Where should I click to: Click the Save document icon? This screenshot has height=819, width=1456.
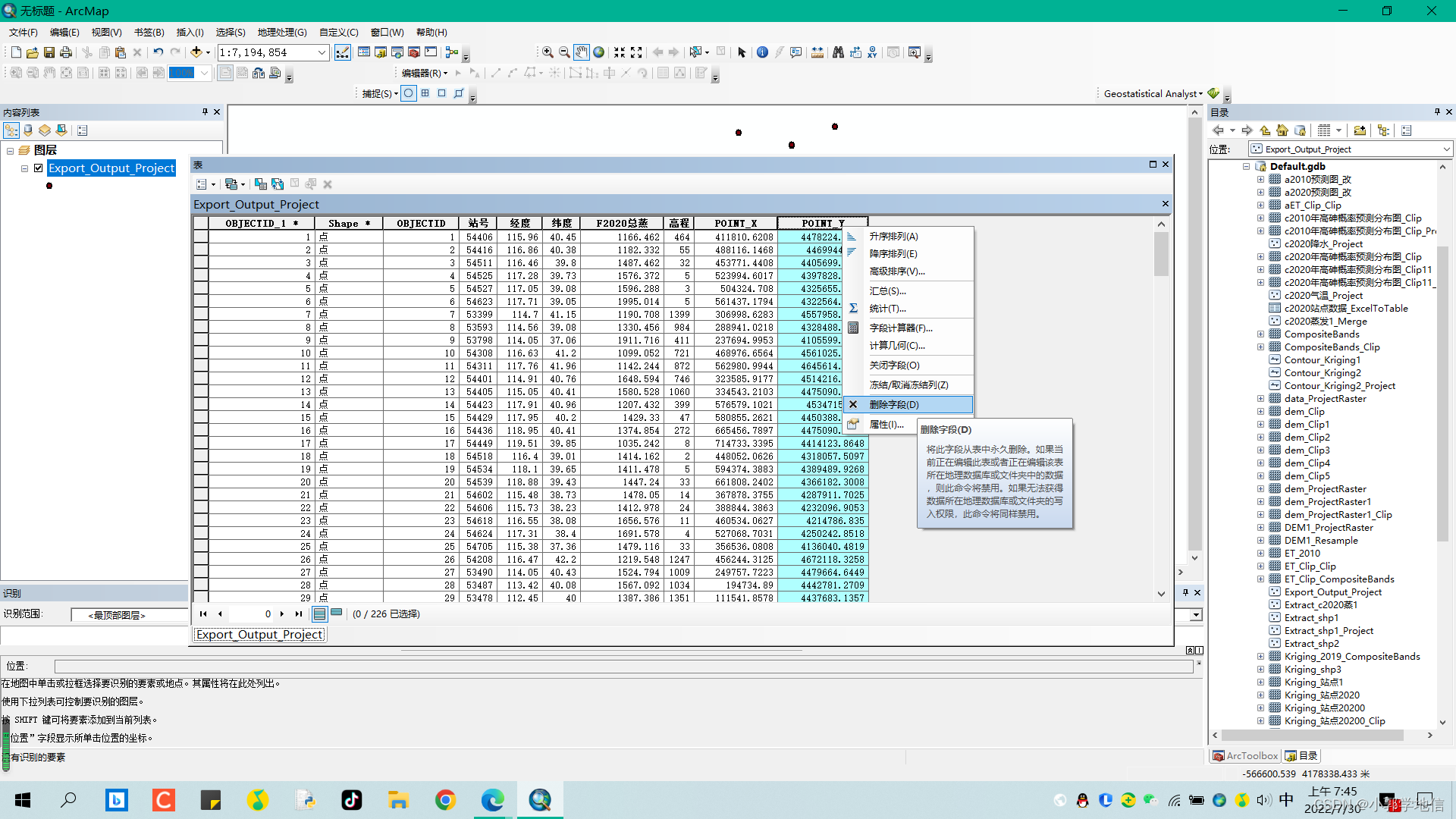[x=49, y=52]
